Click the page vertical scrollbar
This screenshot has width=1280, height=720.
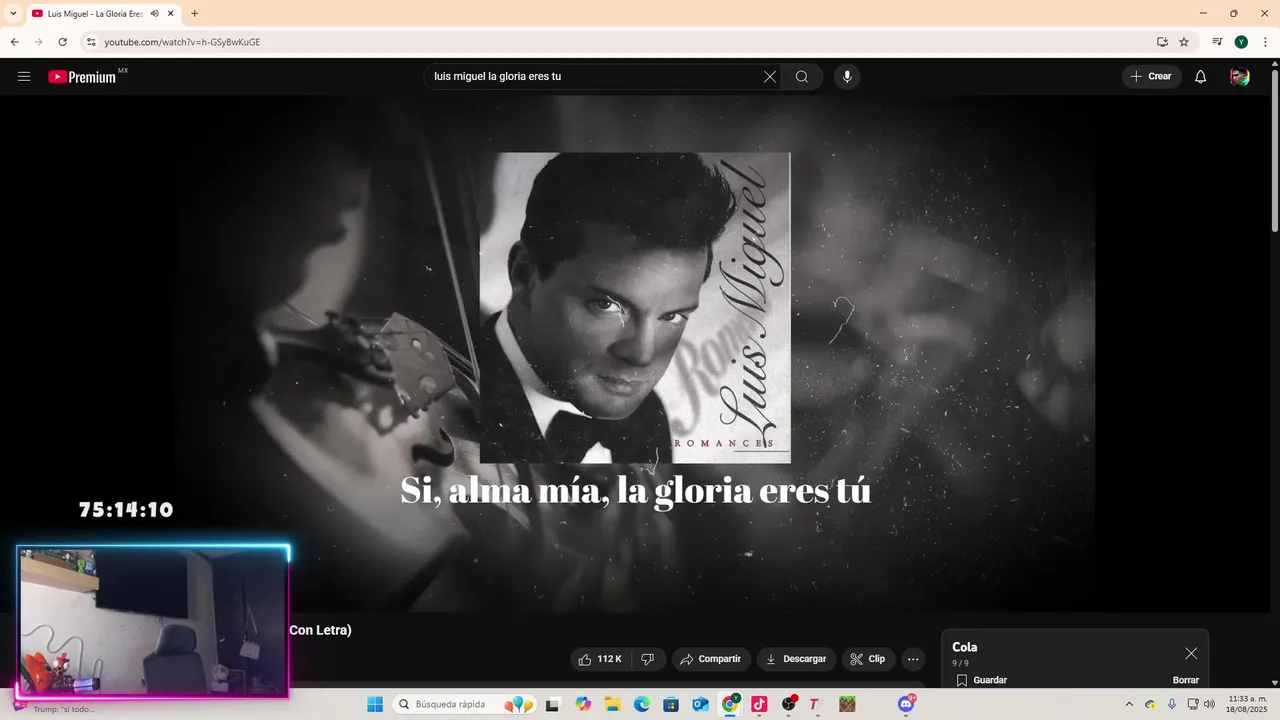pos(1274,150)
